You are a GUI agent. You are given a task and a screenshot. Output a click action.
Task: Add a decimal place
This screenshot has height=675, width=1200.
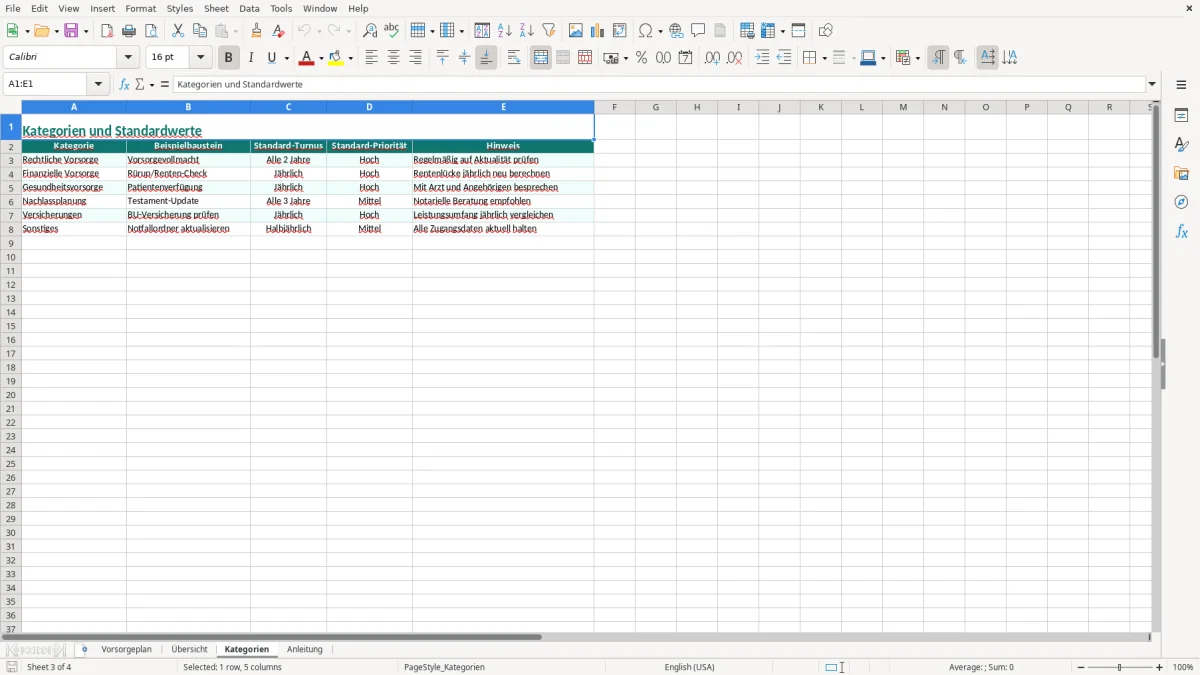point(712,58)
